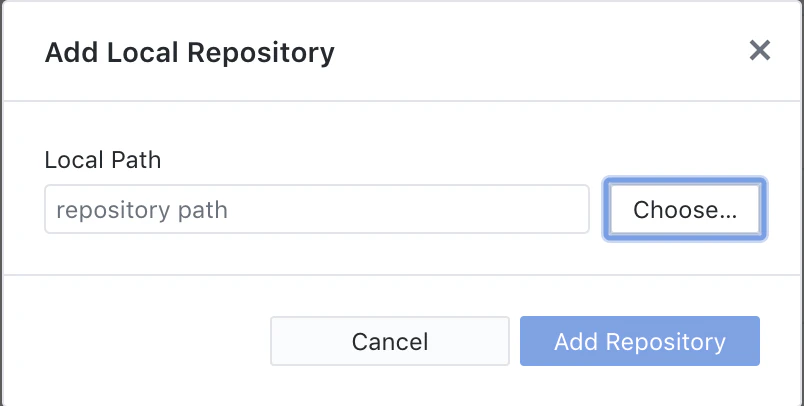The height and width of the screenshot is (406, 804).
Task: Pick a repository directory using Choose…
Action: click(x=685, y=209)
